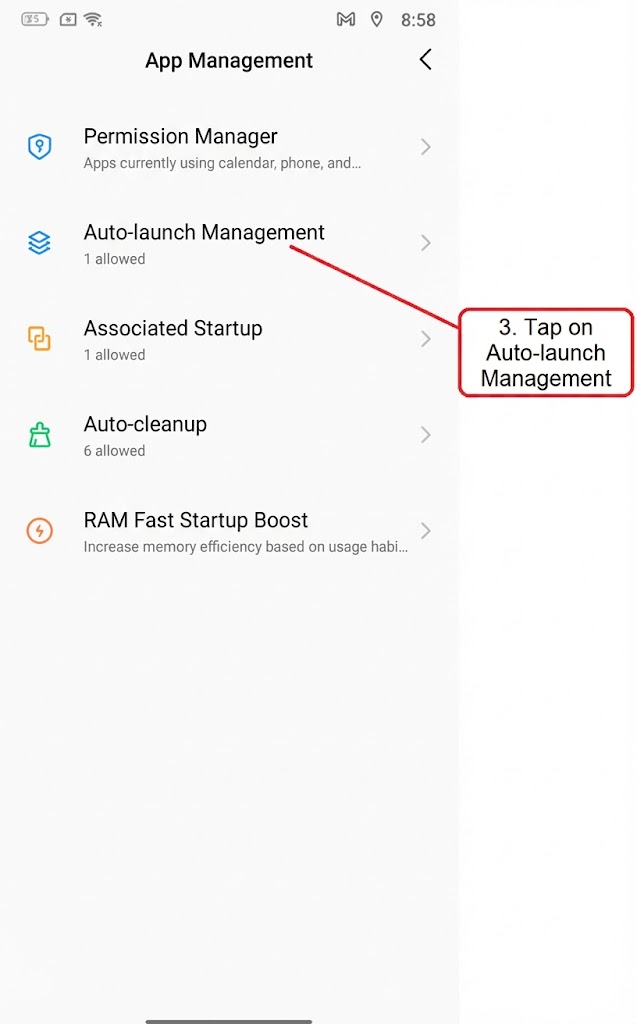Tap the Auto-cleanup '6 allowed' subtitle
The width and height of the screenshot is (637, 1024).
click(114, 451)
